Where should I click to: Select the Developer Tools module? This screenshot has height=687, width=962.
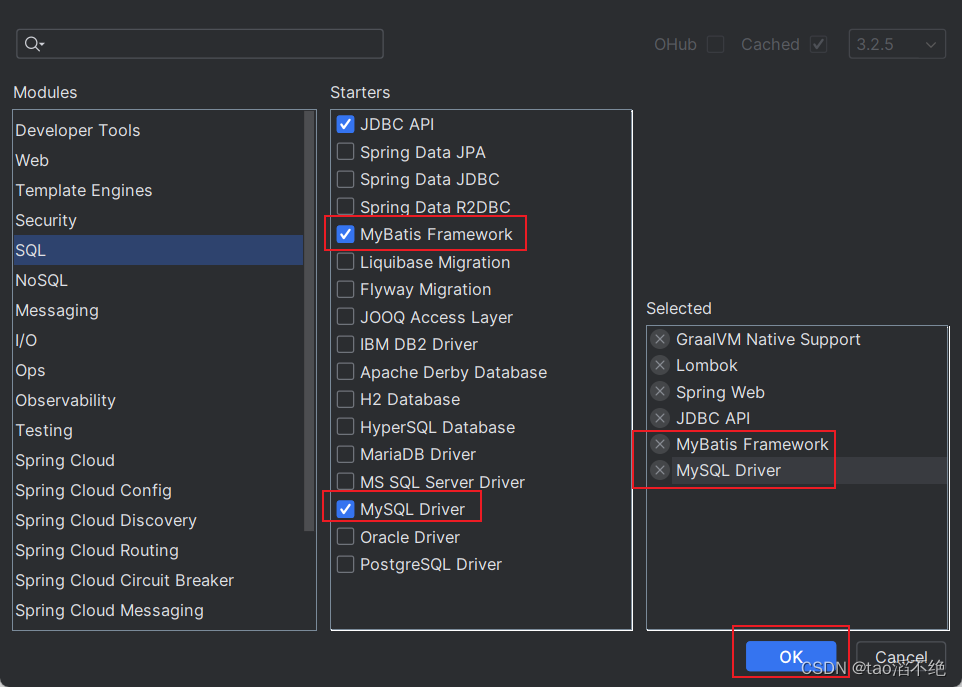pos(158,130)
